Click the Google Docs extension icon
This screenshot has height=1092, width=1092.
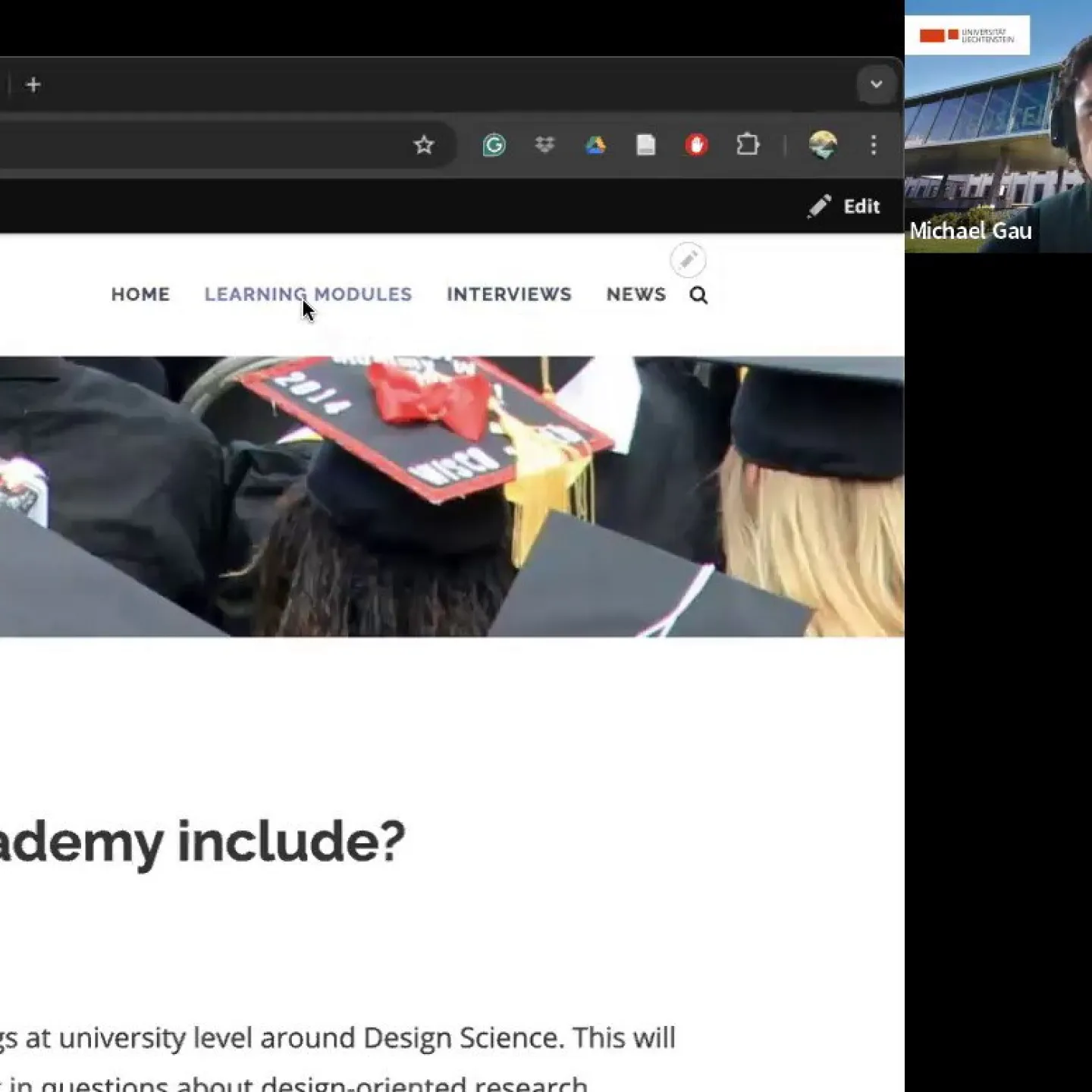(646, 144)
